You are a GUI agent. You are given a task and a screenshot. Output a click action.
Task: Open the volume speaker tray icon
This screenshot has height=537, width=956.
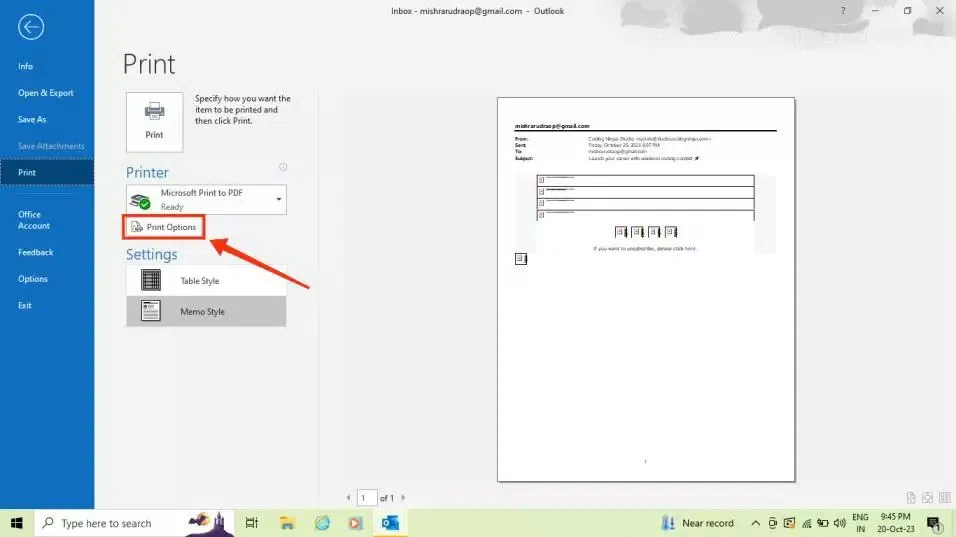840,523
